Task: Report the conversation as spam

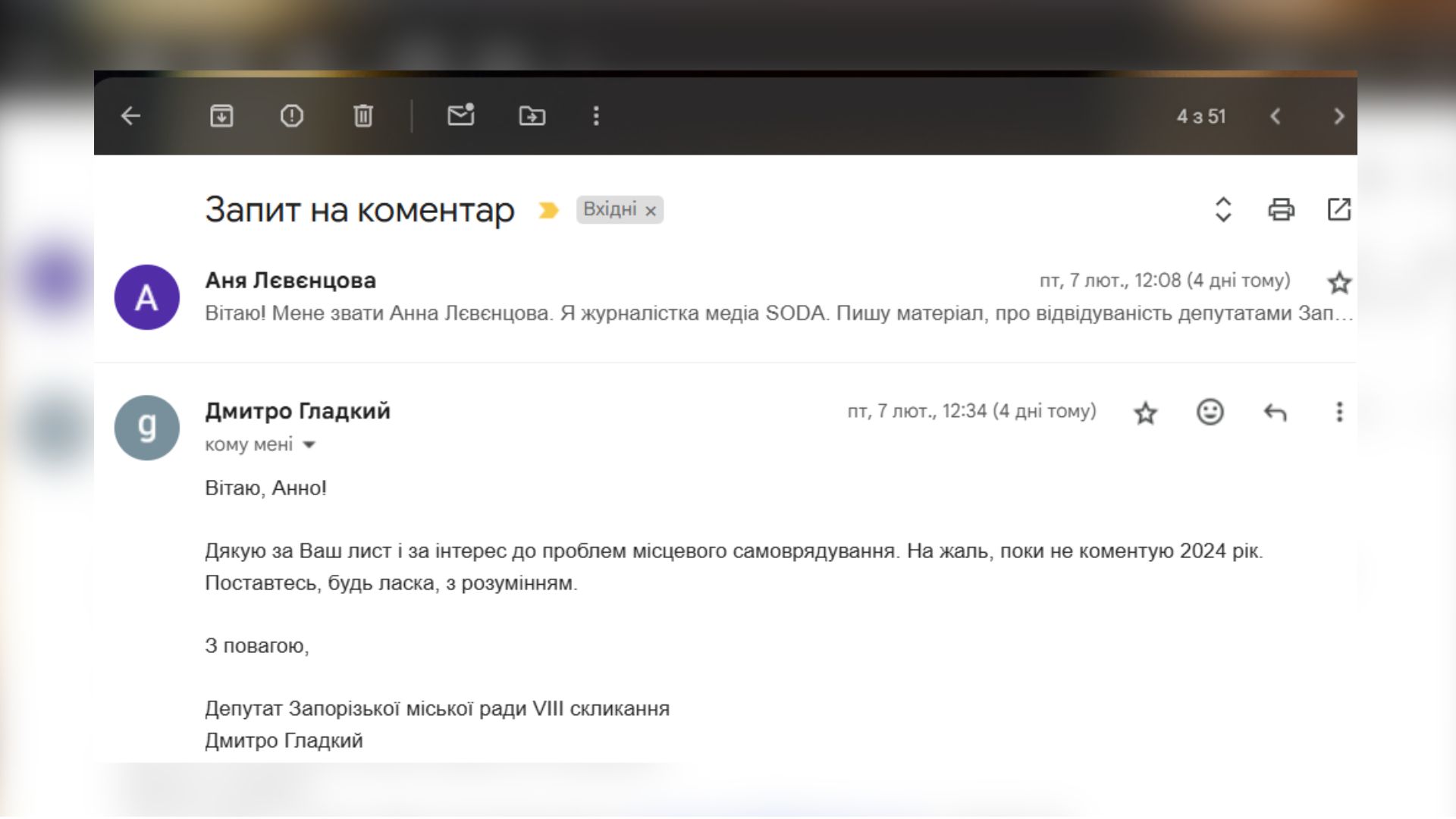Action: point(292,116)
